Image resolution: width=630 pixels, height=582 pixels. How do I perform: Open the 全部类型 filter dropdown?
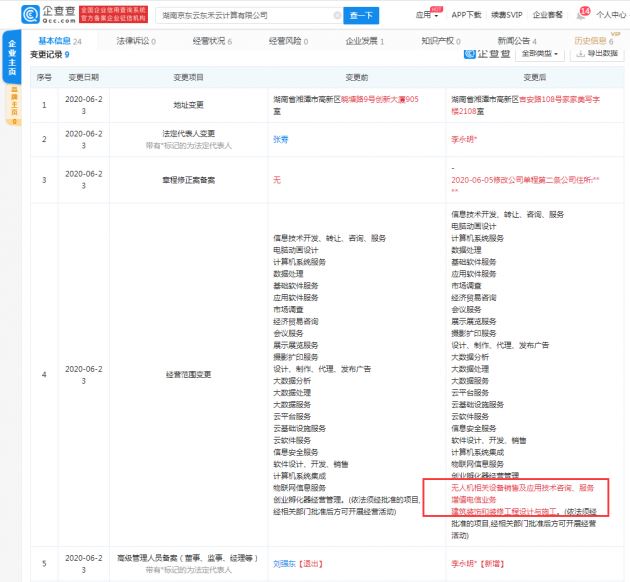point(539,53)
